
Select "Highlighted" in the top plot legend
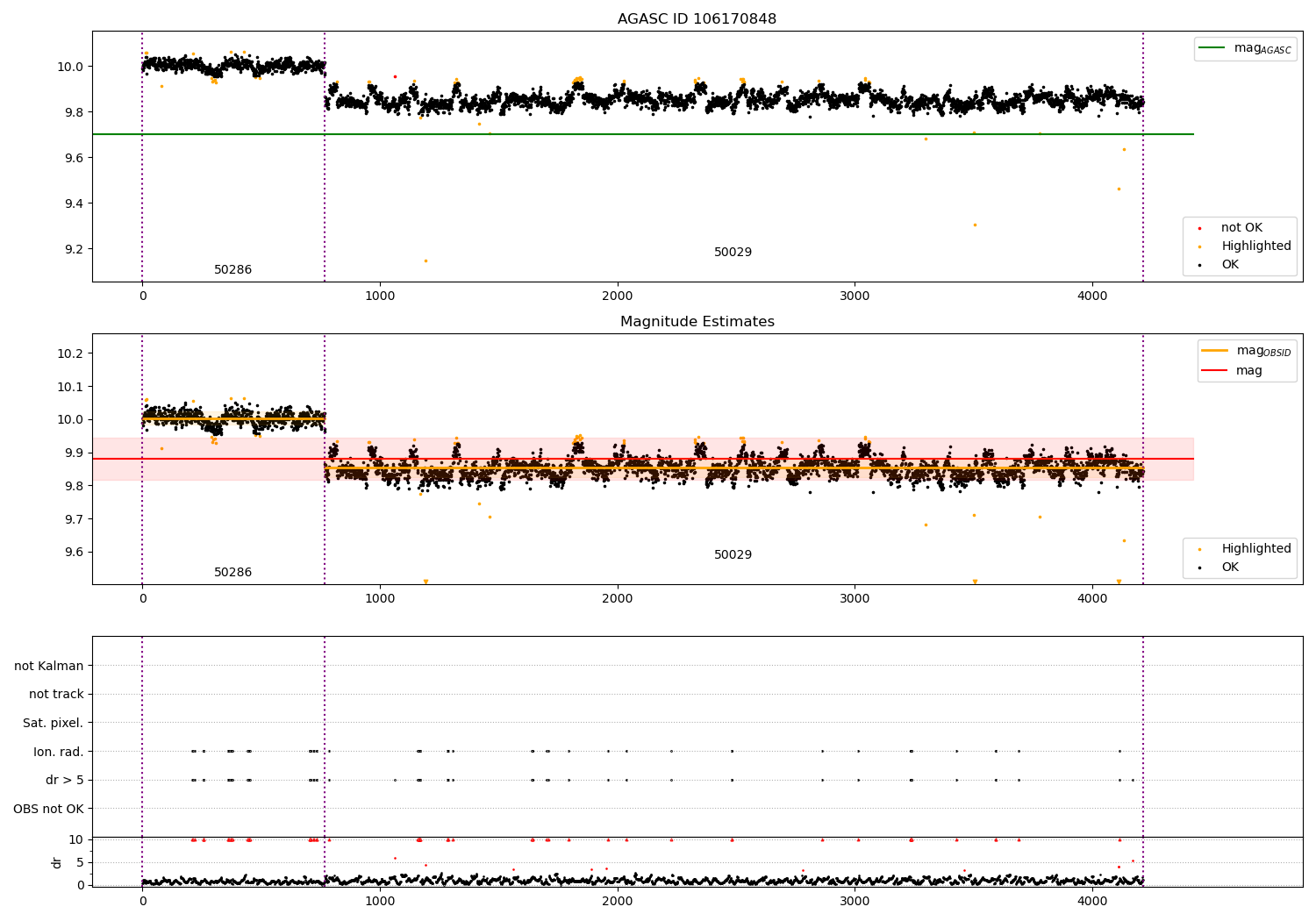pos(1244,246)
